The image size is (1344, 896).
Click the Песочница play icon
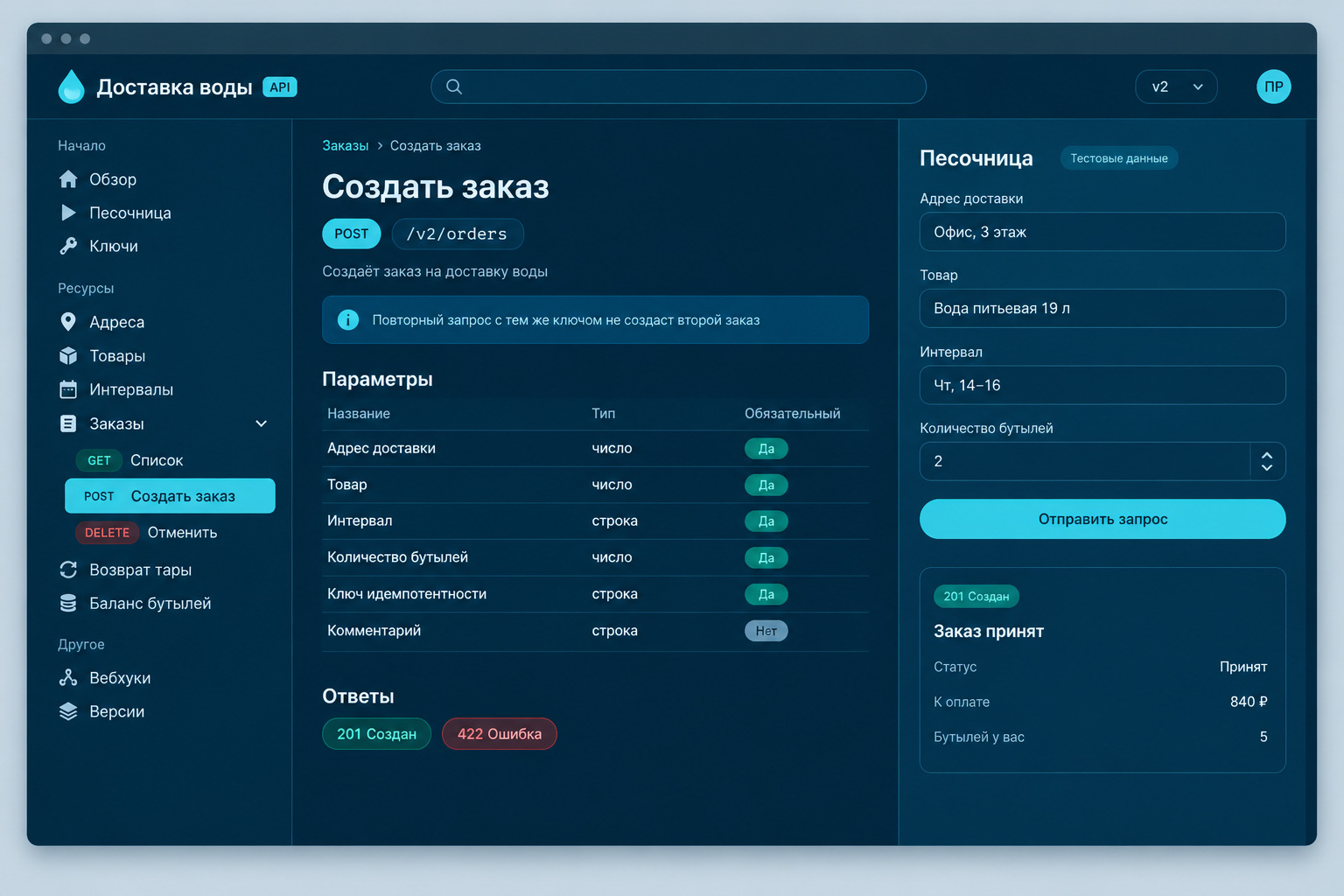[x=68, y=213]
